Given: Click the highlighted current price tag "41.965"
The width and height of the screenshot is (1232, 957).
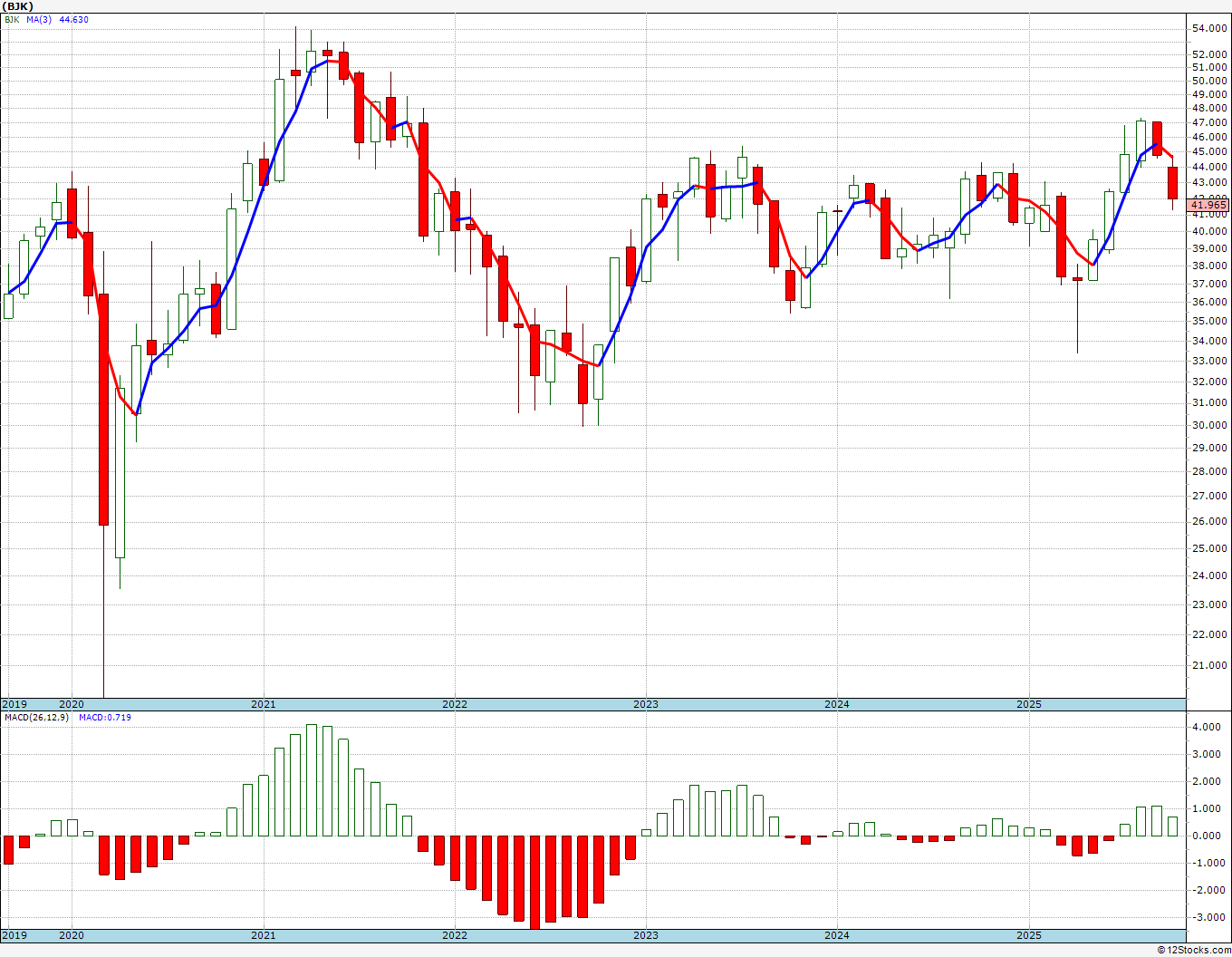Looking at the screenshot, I should (x=1208, y=205).
